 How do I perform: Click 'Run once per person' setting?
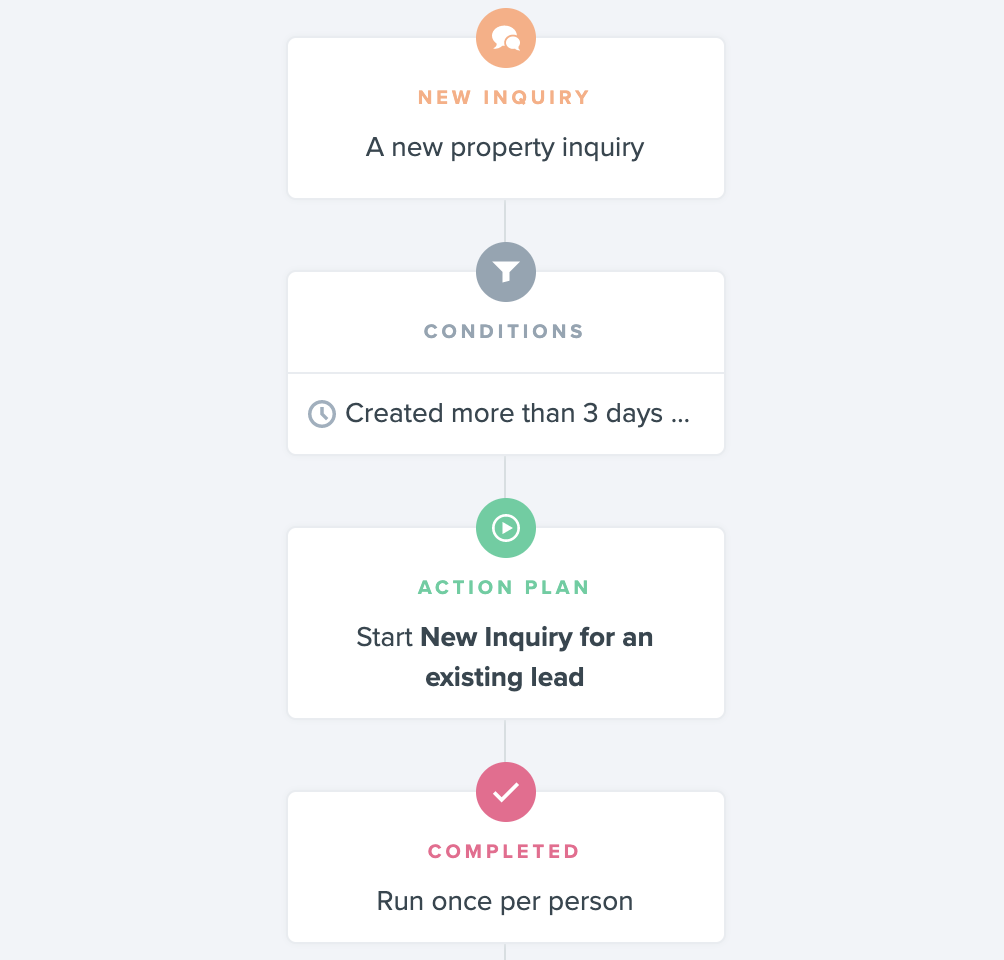coord(505,901)
